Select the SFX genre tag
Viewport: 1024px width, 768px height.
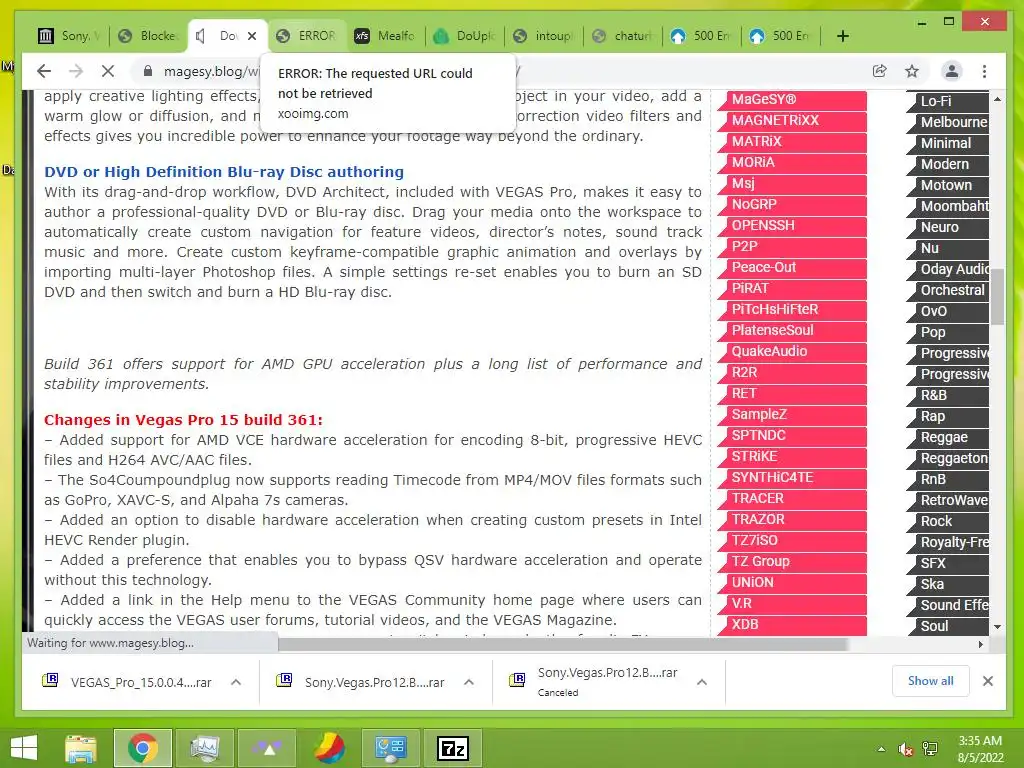(948, 563)
